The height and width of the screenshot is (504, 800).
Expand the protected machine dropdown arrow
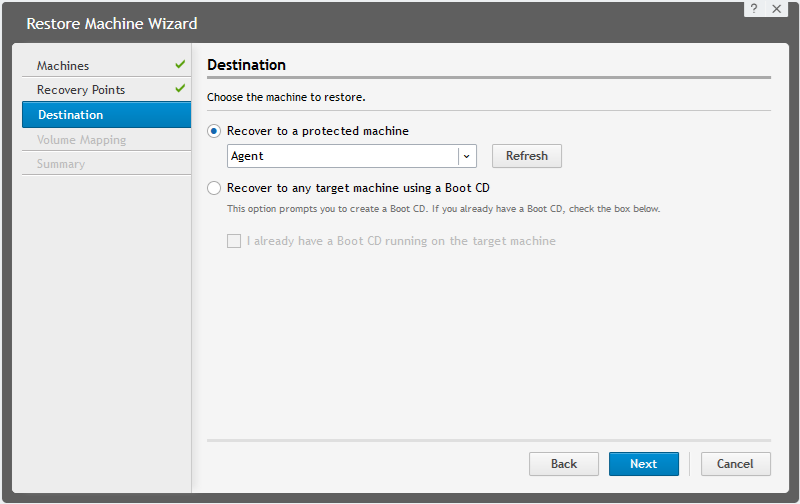click(x=466, y=156)
